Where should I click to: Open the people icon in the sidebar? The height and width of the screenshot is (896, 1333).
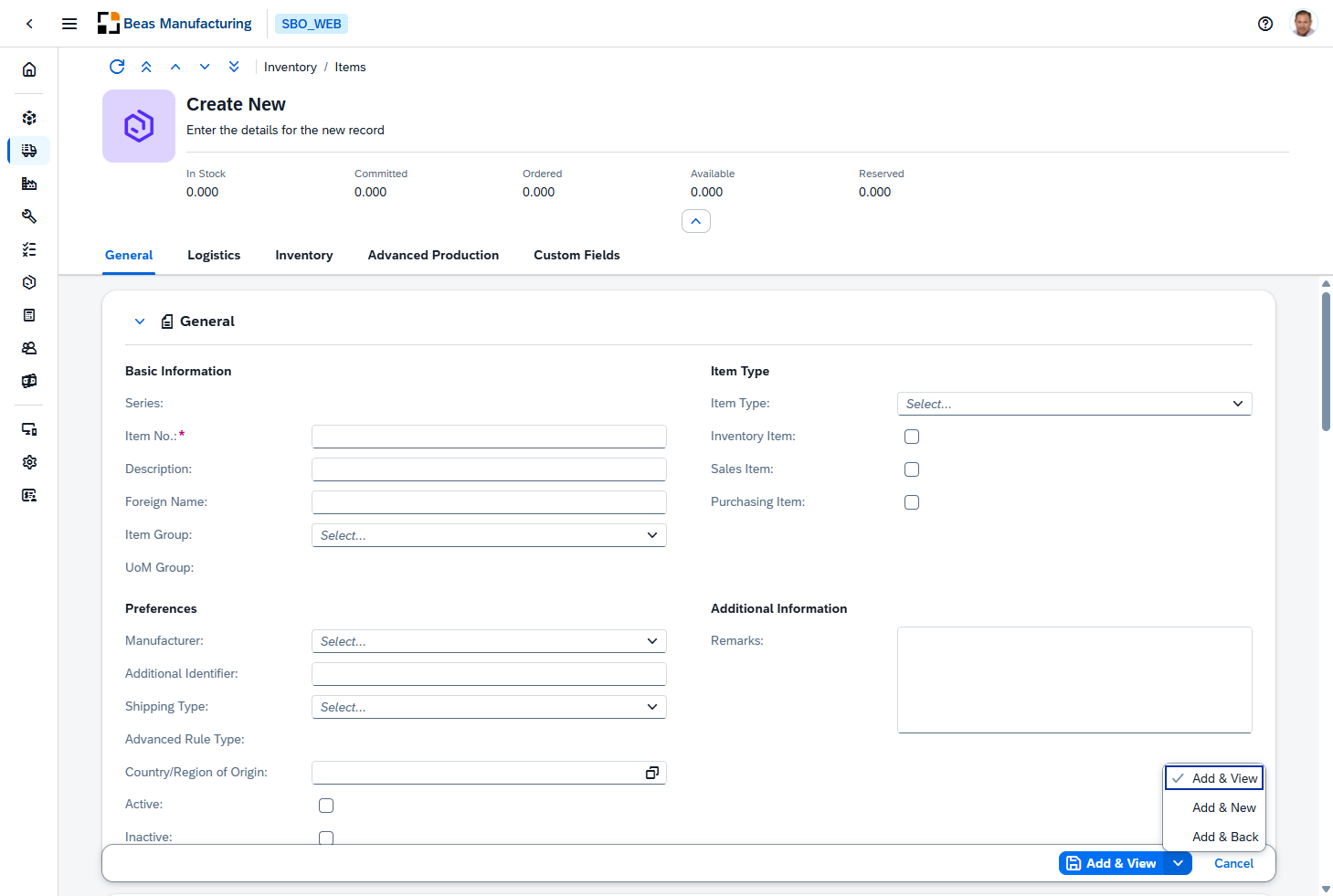(x=29, y=348)
